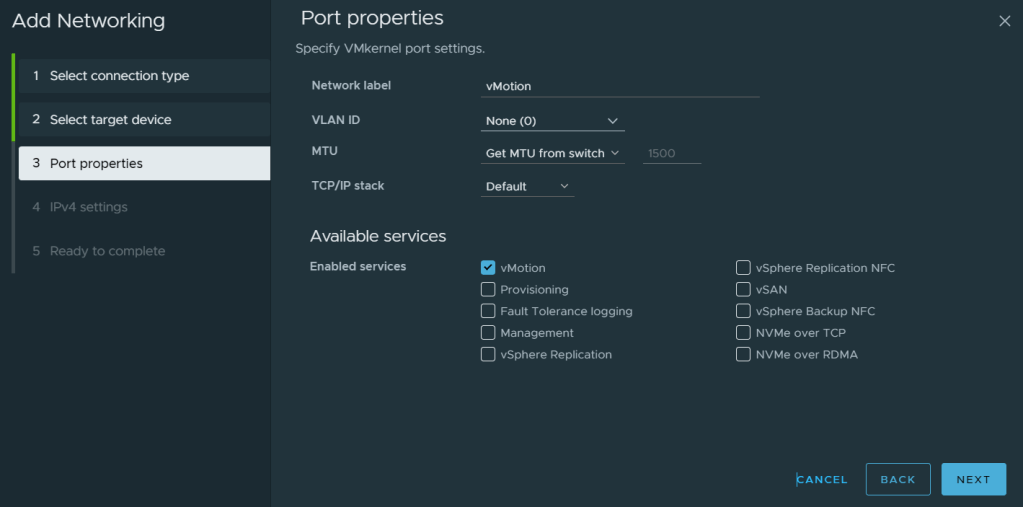
Task: Close the Add Networking dialog
Action: [x=1004, y=21]
